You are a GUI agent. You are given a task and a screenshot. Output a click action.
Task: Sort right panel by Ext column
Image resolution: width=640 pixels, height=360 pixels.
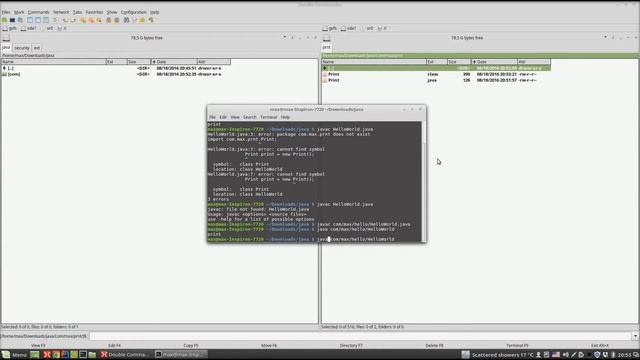pos(436,62)
